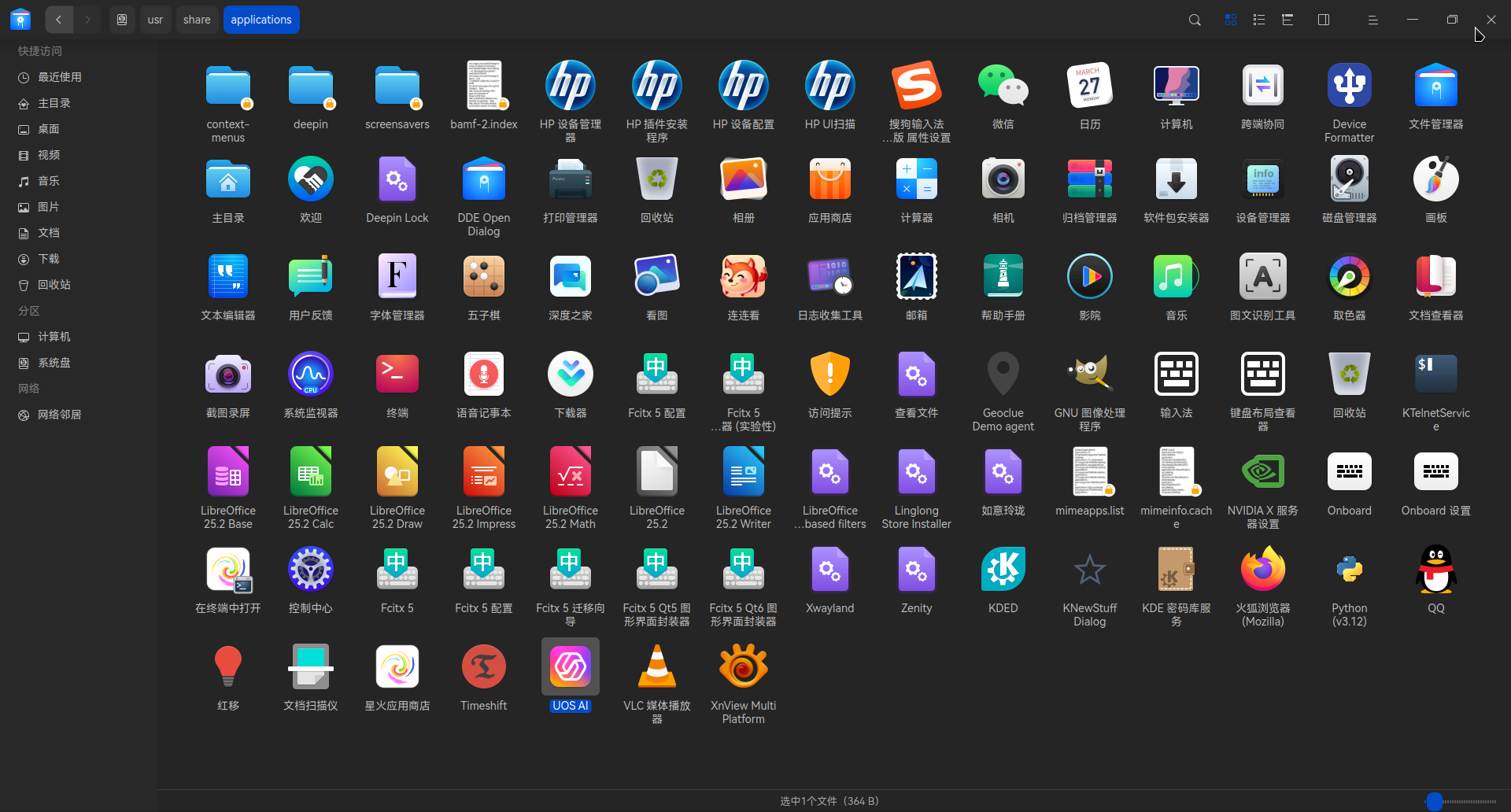Select the 系统监视器 icon
This screenshot has width=1511, height=812.
point(310,374)
